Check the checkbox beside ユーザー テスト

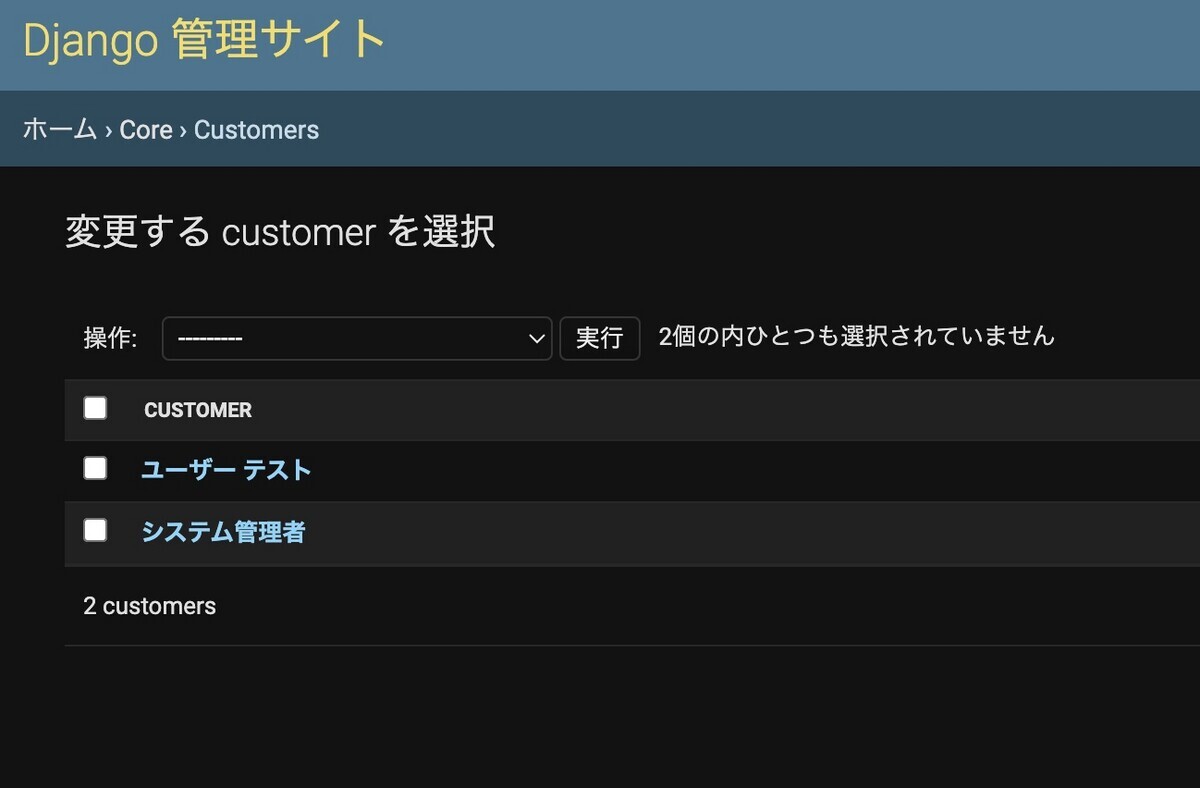point(95,468)
